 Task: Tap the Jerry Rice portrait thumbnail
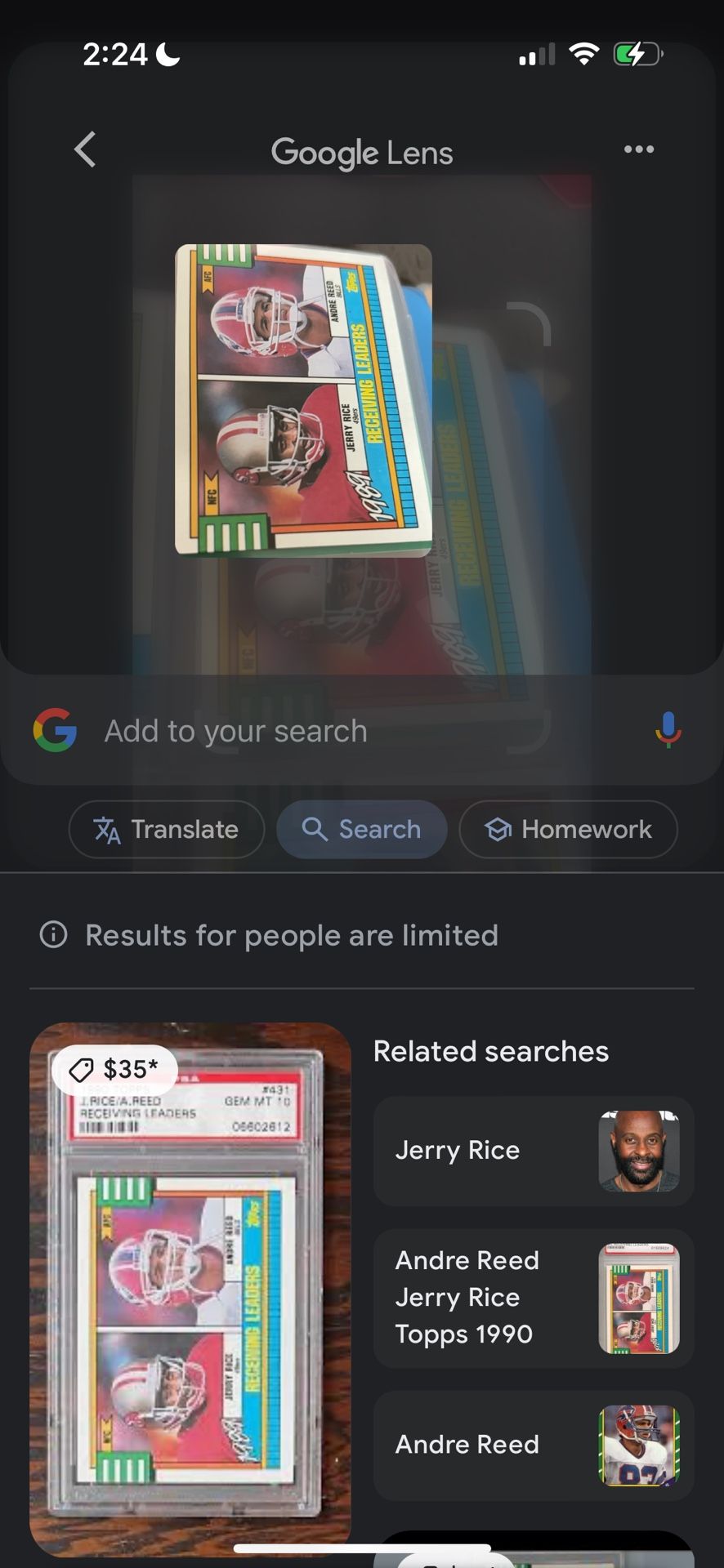point(639,1151)
